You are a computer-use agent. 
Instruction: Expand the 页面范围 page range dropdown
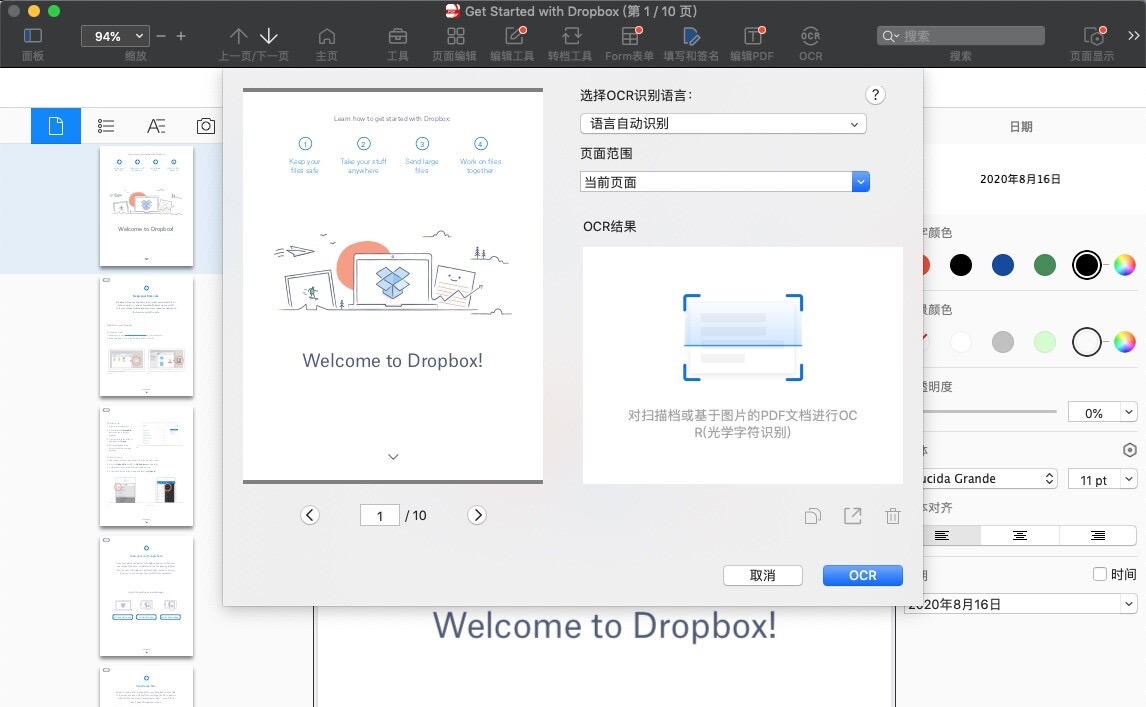coord(722,181)
